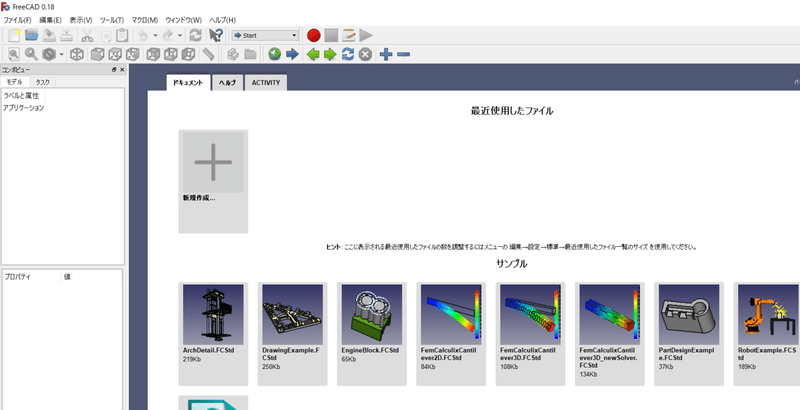Zoom in with the blue plus icon
Screen dimensions: 800x410
click(386, 54)
